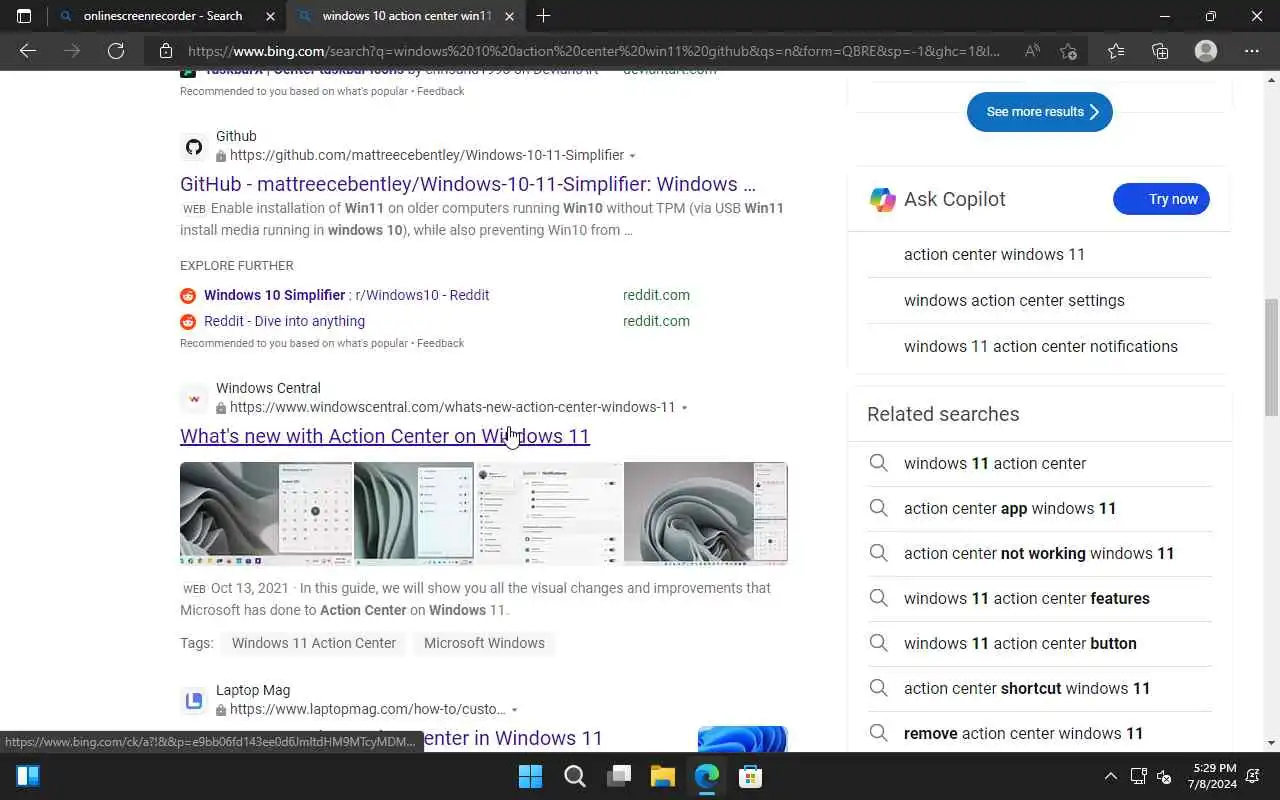
Task: Click the Laptop Mag favicon icon
Action: pos(194,701)
